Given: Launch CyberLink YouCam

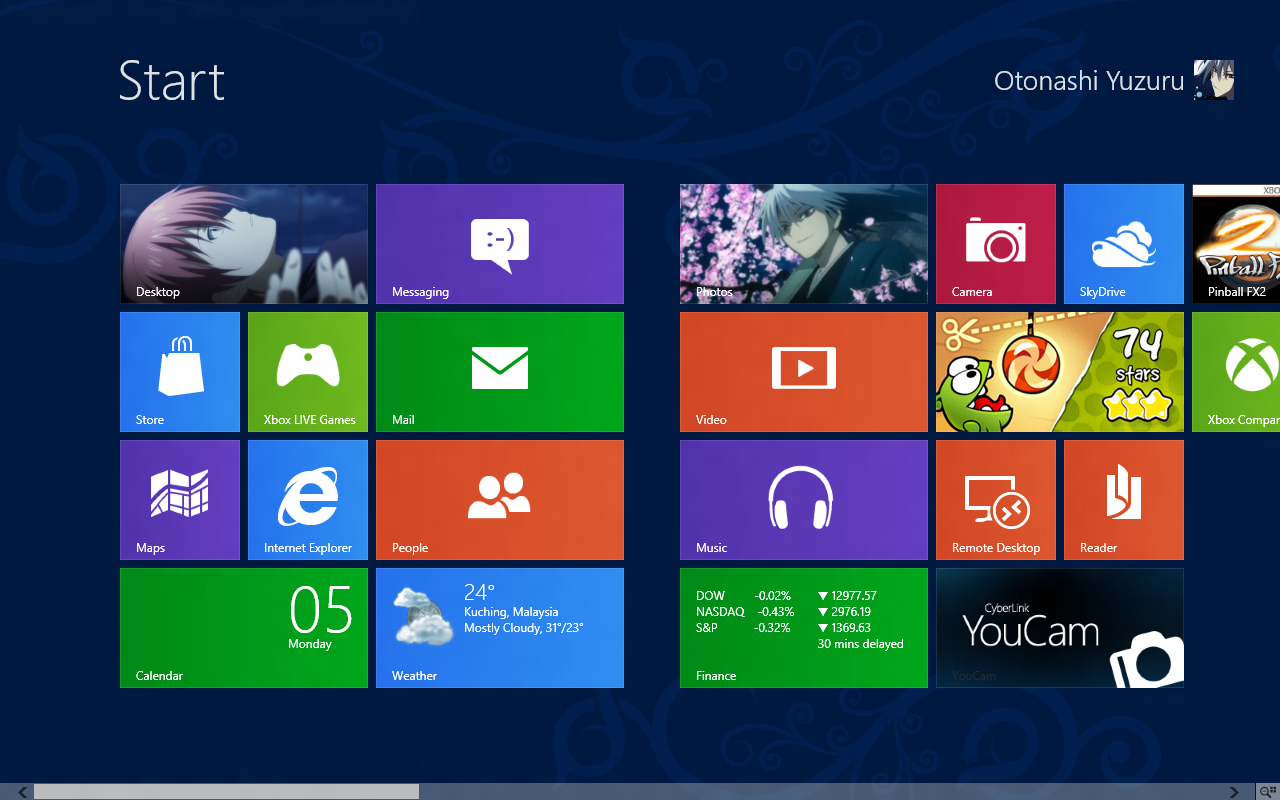Looking at the screenshot, I should tap(1059, 627).
